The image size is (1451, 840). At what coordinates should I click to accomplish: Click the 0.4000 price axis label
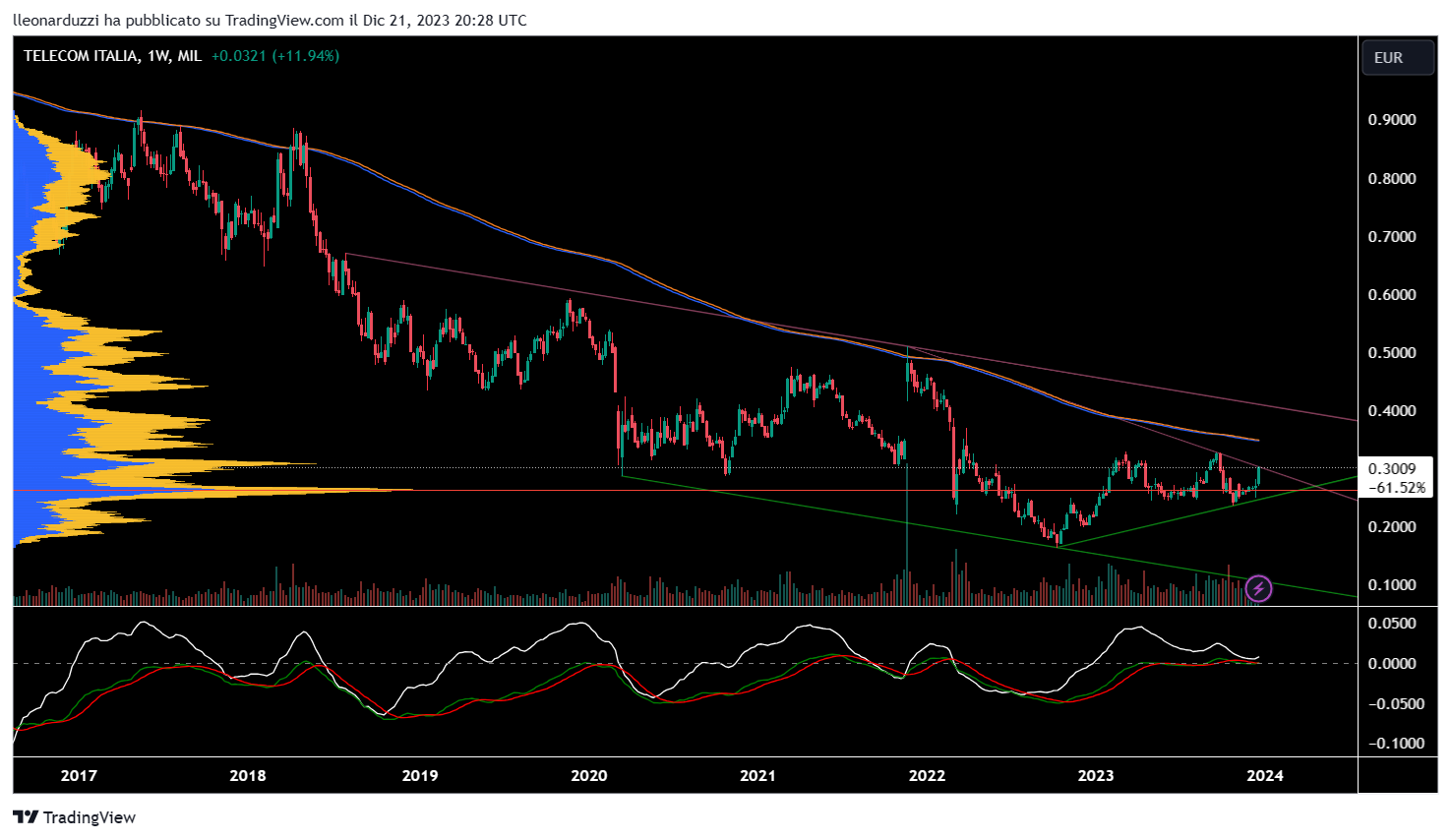1392,411
